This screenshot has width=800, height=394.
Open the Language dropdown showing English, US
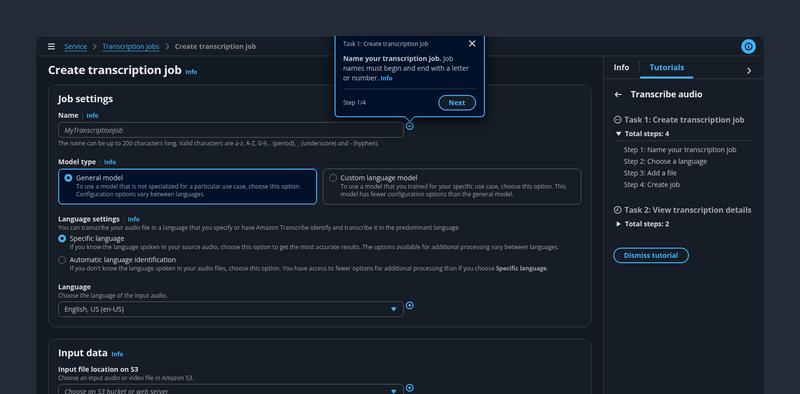(x=231, y=309)
